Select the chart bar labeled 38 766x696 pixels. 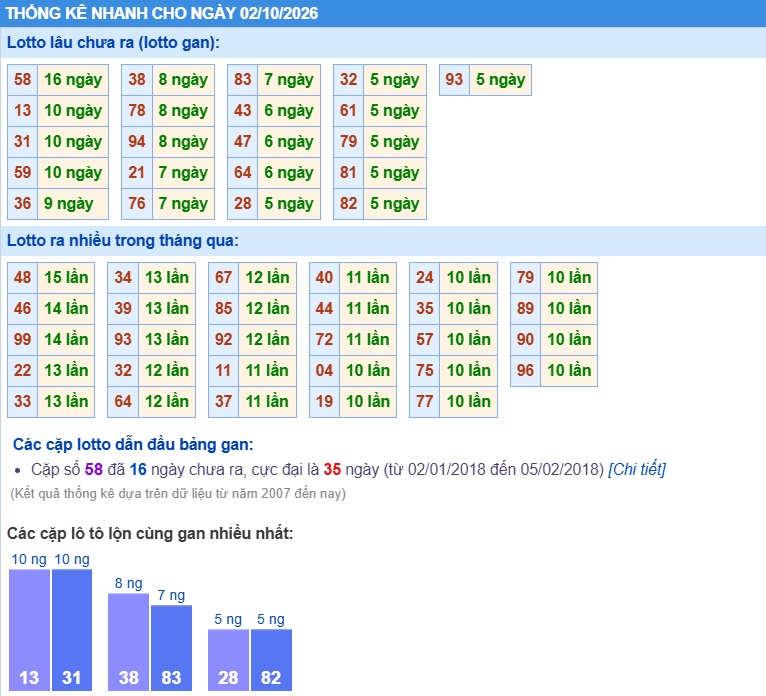click(128, 642)
